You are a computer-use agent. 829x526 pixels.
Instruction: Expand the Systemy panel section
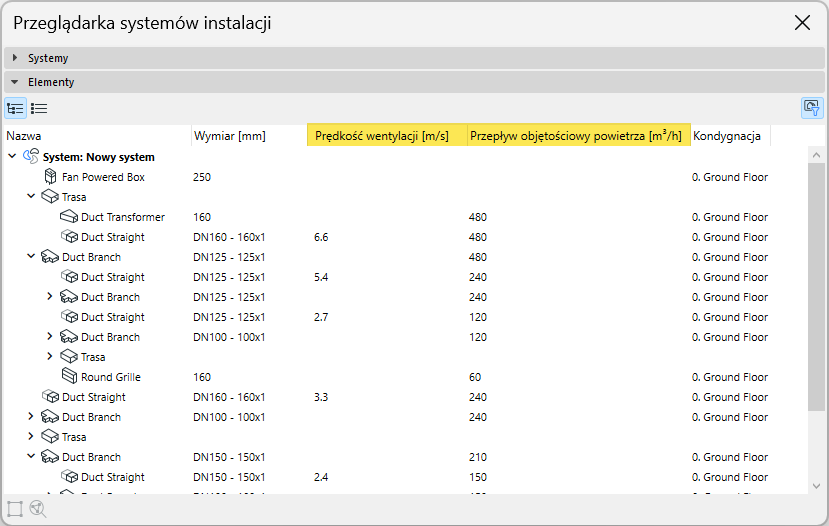15,58
